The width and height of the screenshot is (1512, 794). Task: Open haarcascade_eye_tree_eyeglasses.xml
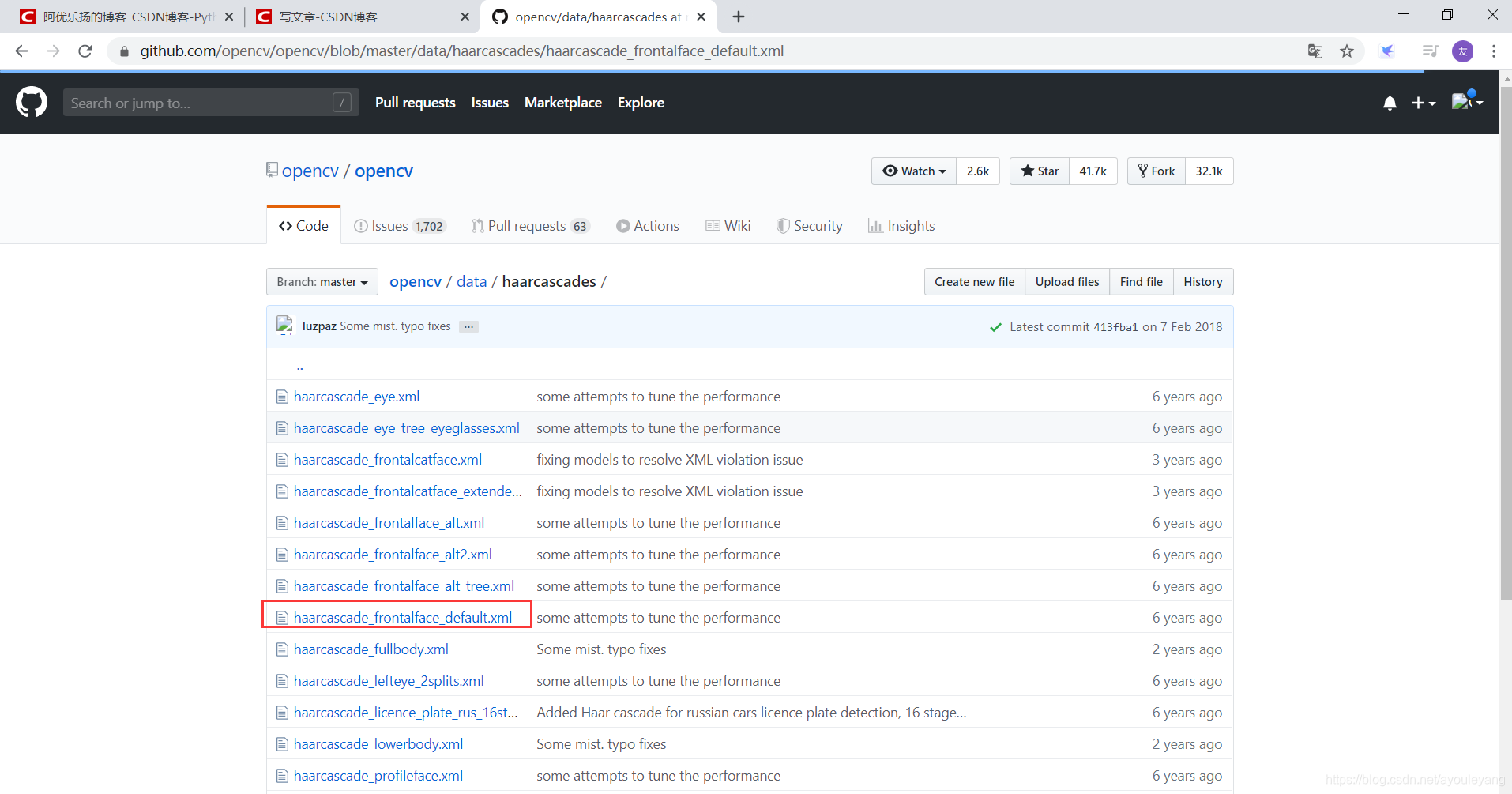click(x=407, y=428)
